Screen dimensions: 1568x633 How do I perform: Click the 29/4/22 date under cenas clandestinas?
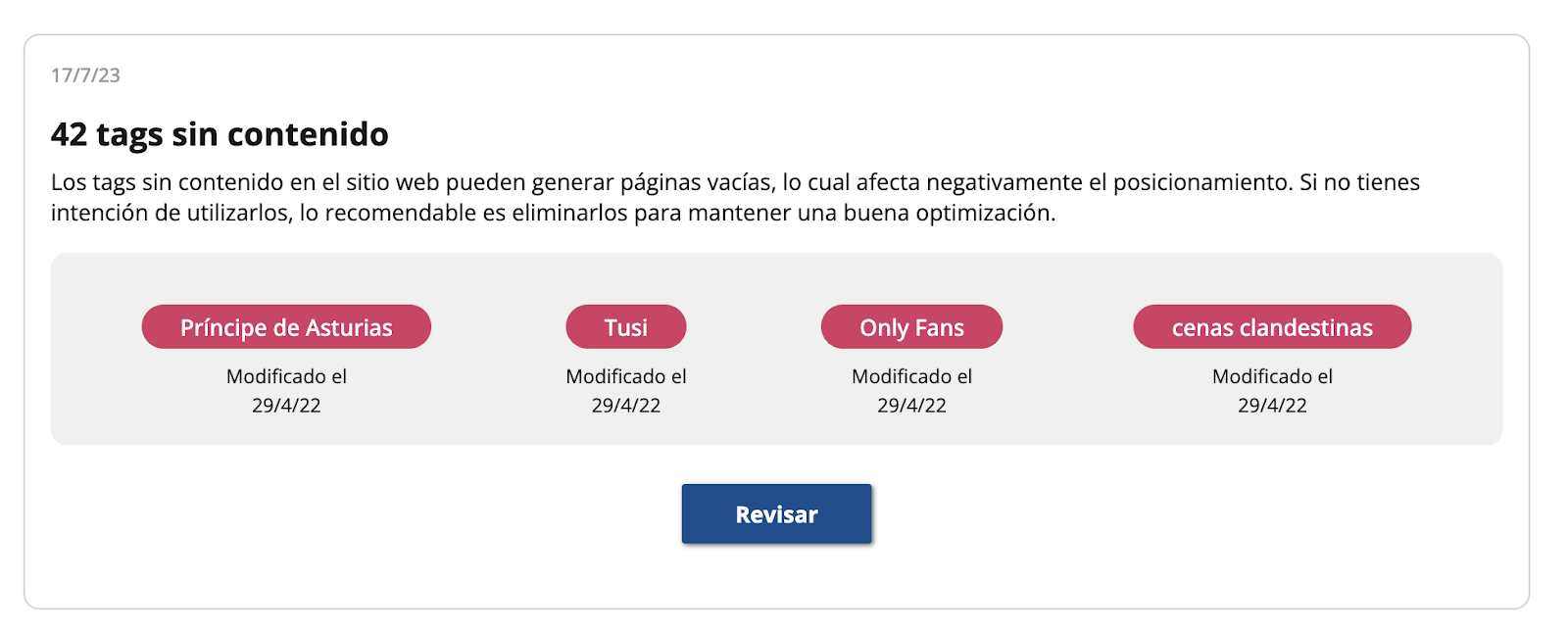coord(1272,406)
